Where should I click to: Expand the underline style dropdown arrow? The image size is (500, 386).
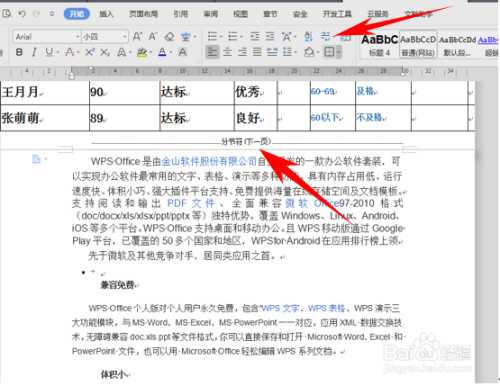58,52
